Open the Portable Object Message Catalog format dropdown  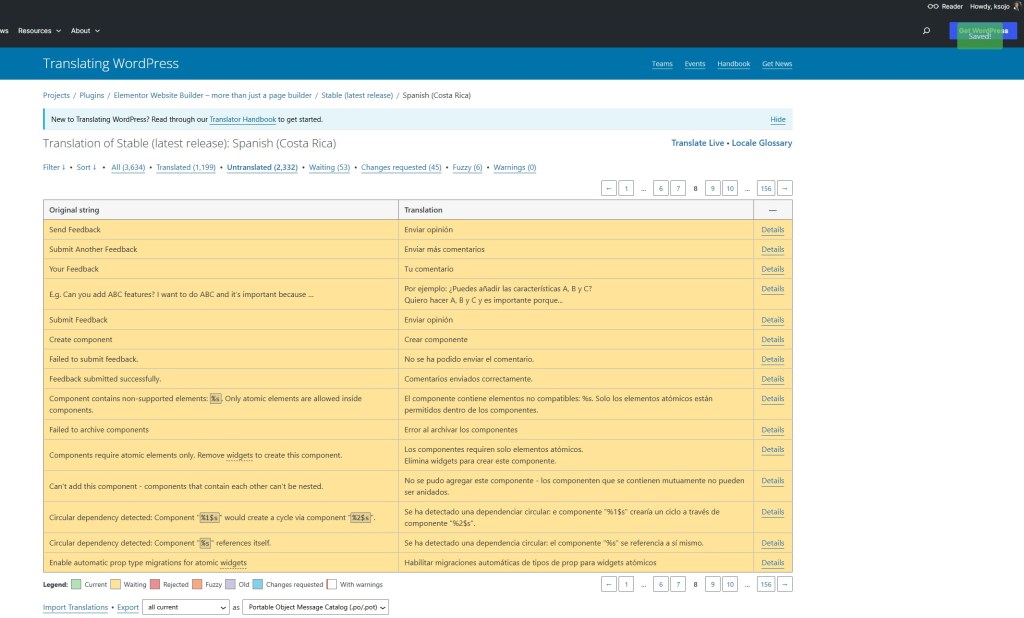pyautogui.click(x=315, y=607)
